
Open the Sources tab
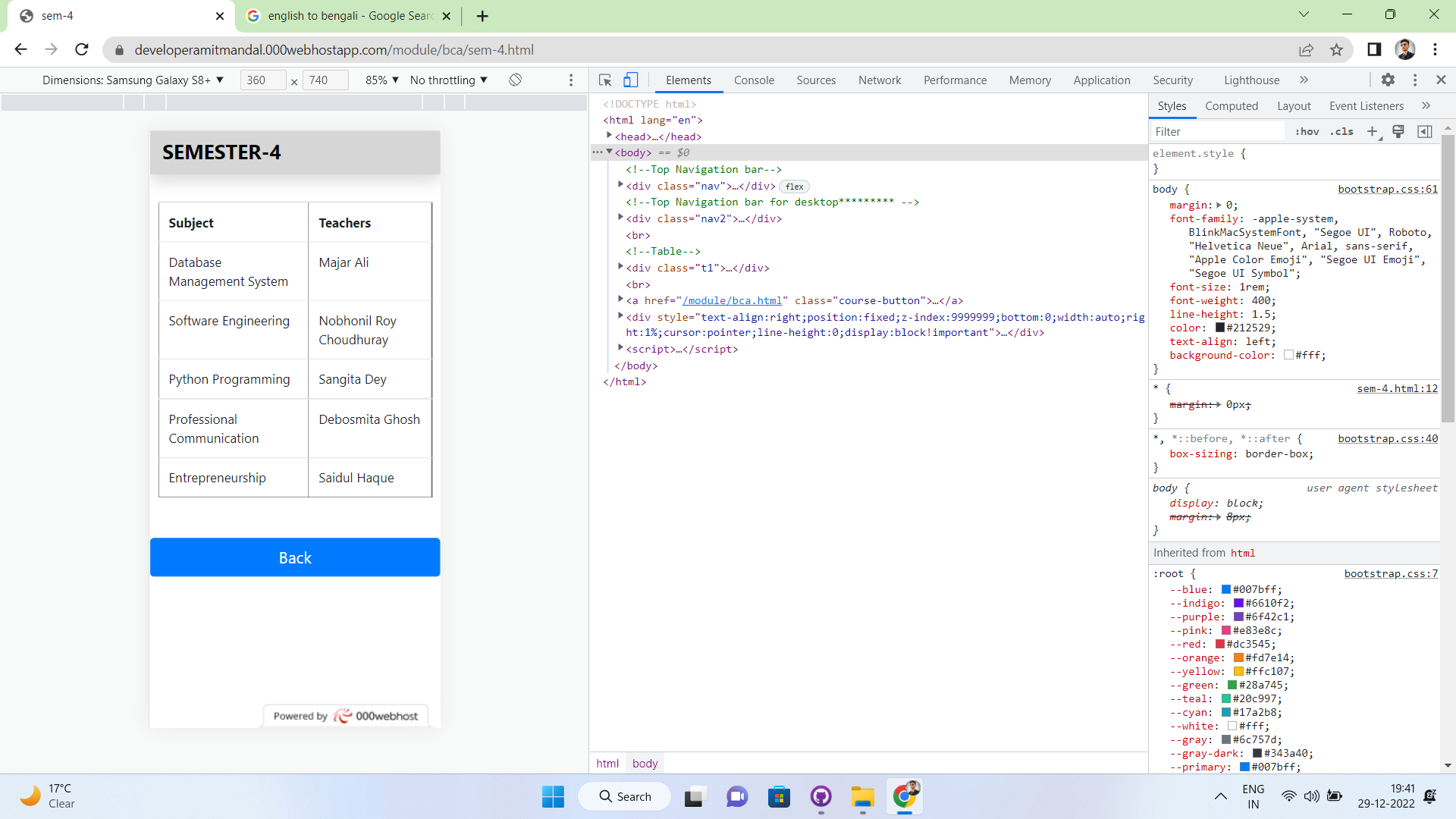coord(816,80)
